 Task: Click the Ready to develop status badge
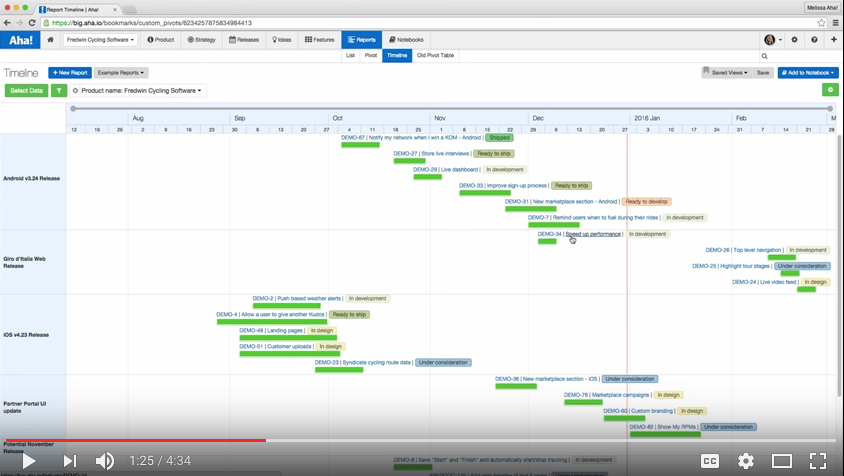click(x=646, y=202)
